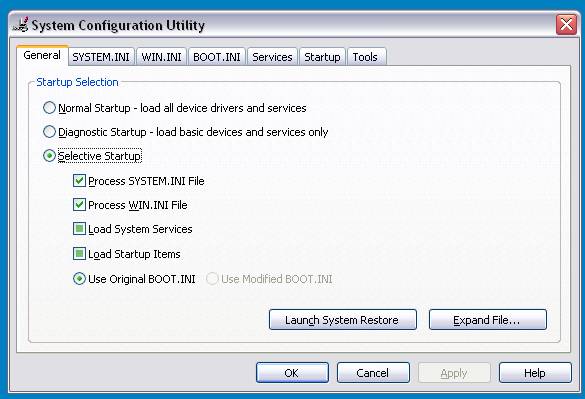The image size is (585, 399).
Task: Open the WIN.INI tab
Action: click(x=162, y=57)
